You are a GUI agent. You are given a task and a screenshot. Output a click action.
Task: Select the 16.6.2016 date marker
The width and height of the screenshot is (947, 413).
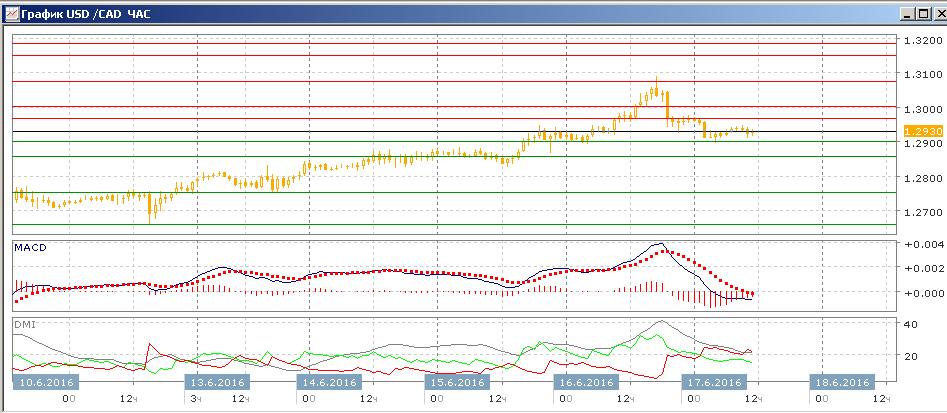click(x=585, y=382)
